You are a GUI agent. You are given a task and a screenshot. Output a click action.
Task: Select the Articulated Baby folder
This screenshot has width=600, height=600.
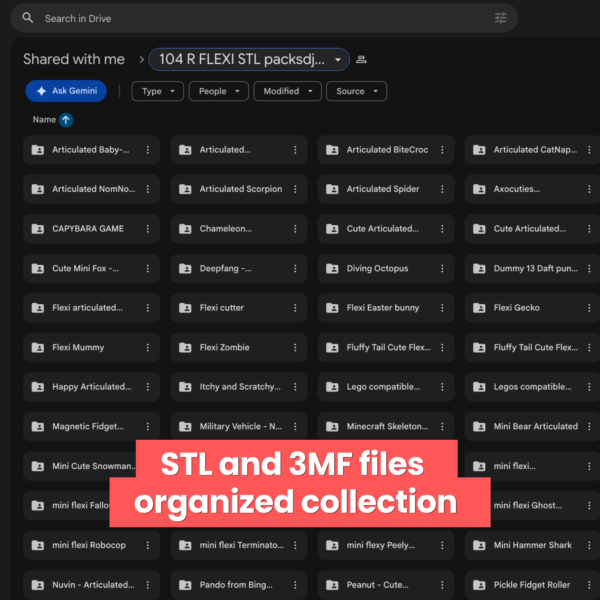[91, 150]
